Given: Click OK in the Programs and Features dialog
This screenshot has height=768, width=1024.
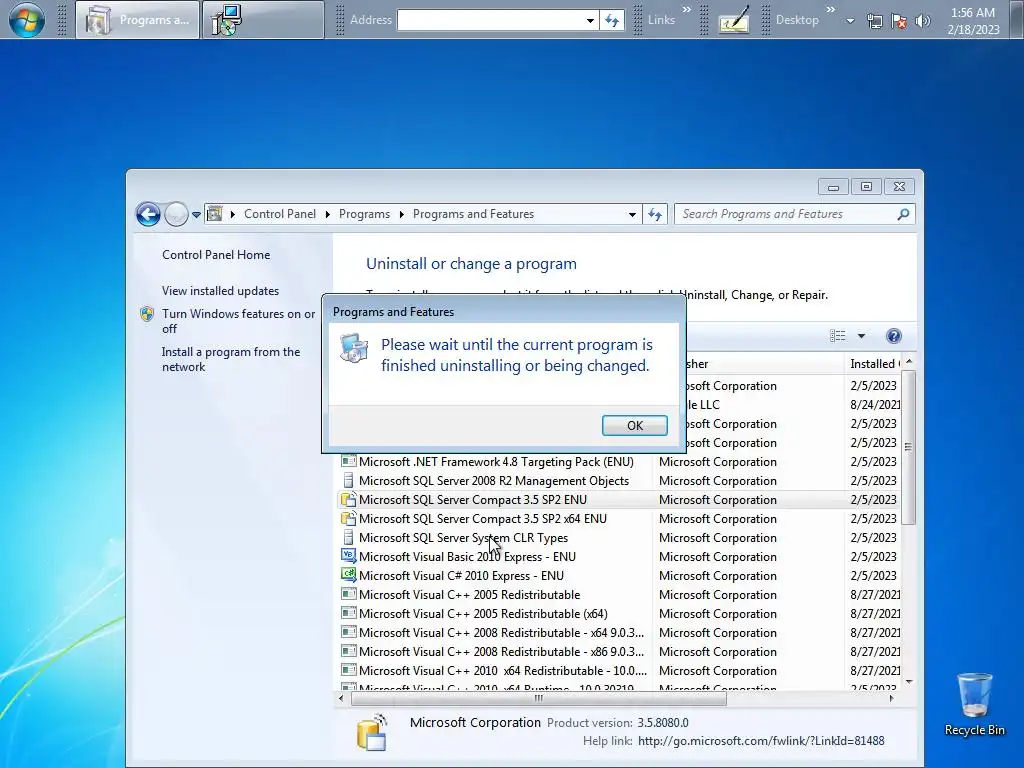Looking at the screenshot, I should click(x=634, y=425).
